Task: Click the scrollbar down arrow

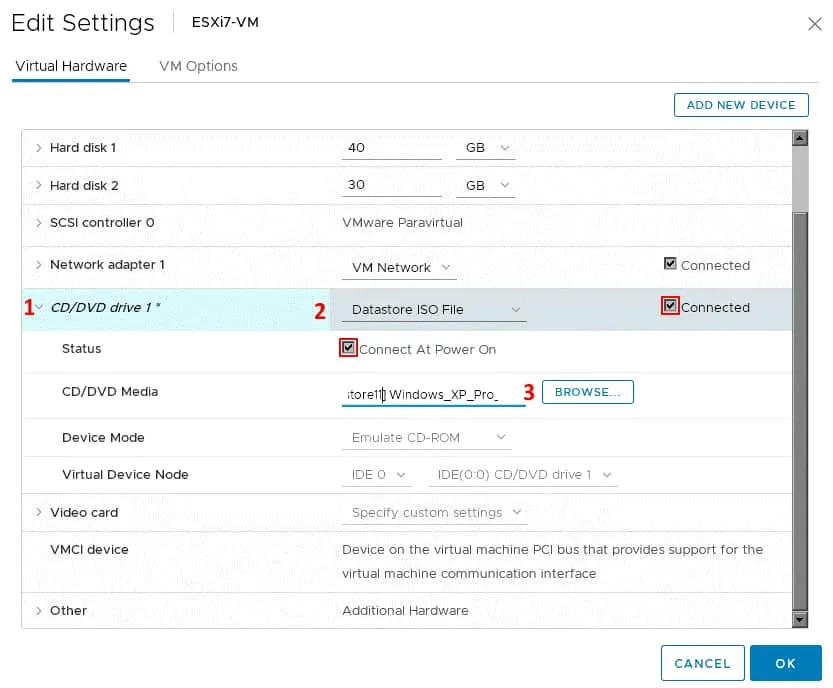Action: pyautogui.click(x=799, y=620)
